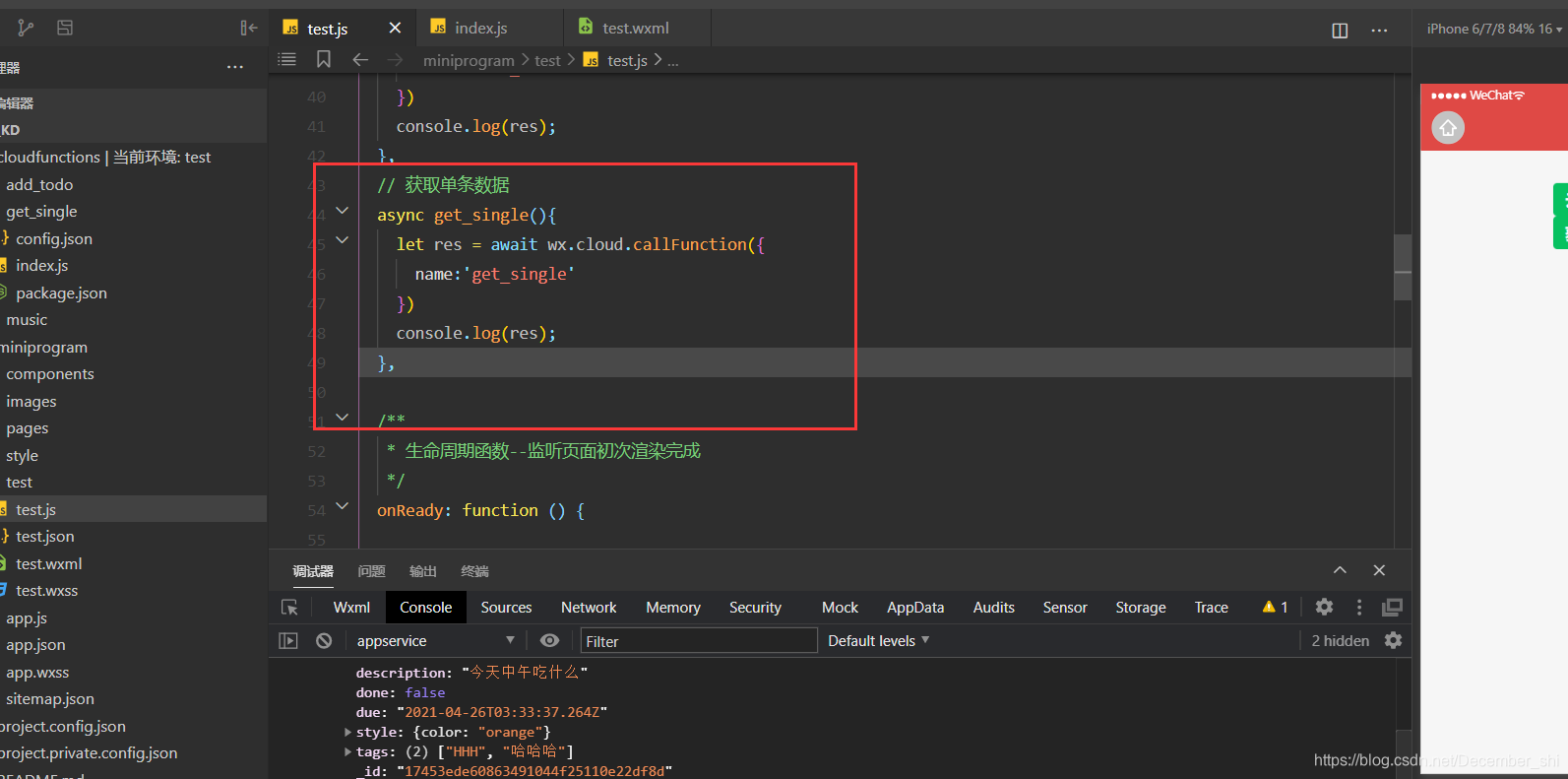Fold the onReady function at line 54
Screen dimensions: 1568x779
click(342, 506)
